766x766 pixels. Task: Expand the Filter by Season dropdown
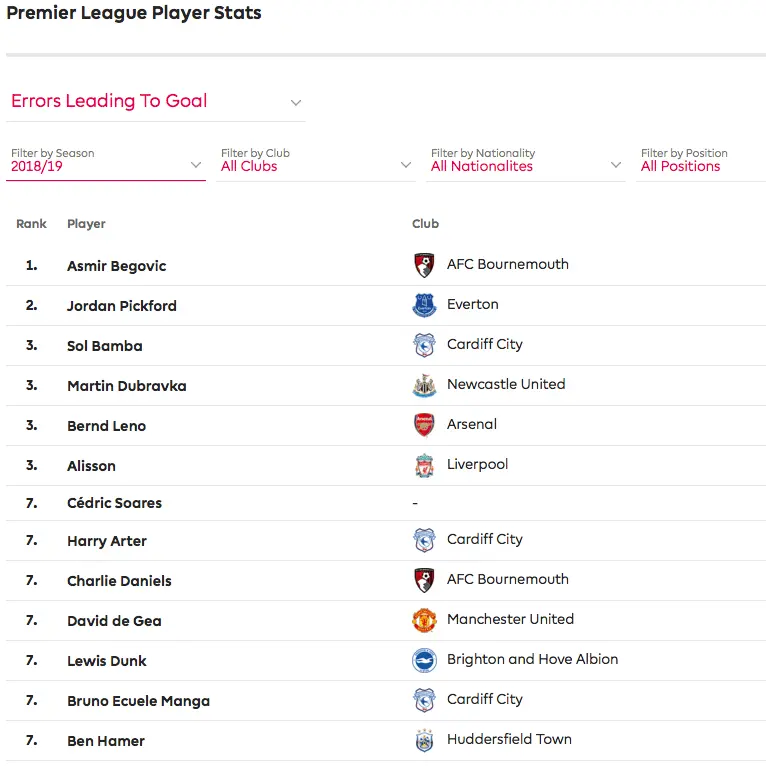click(105, 161)
